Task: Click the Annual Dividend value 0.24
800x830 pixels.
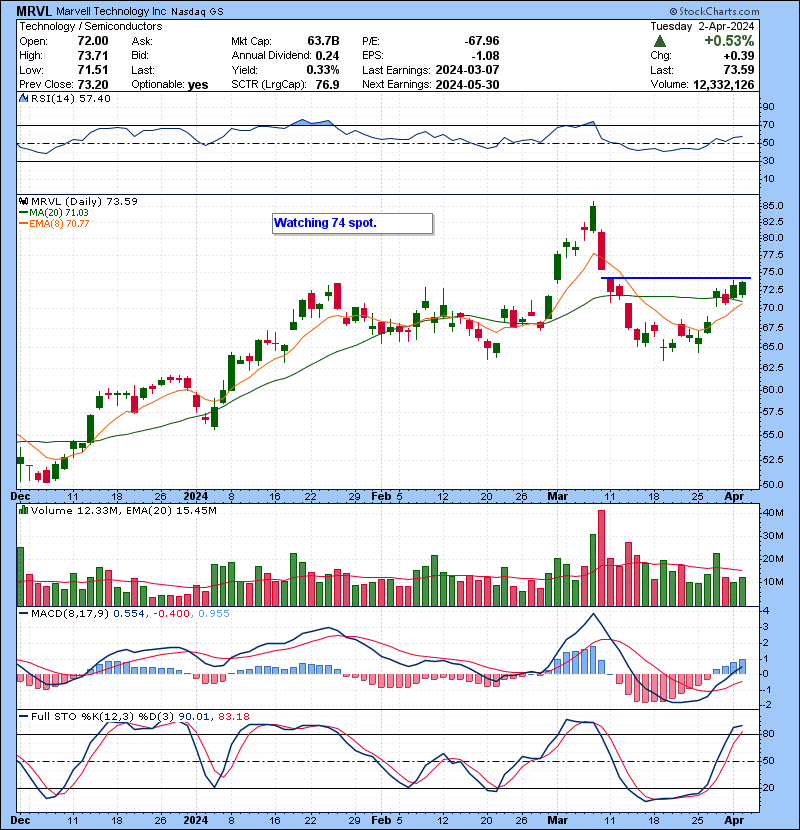Action: 327,56
